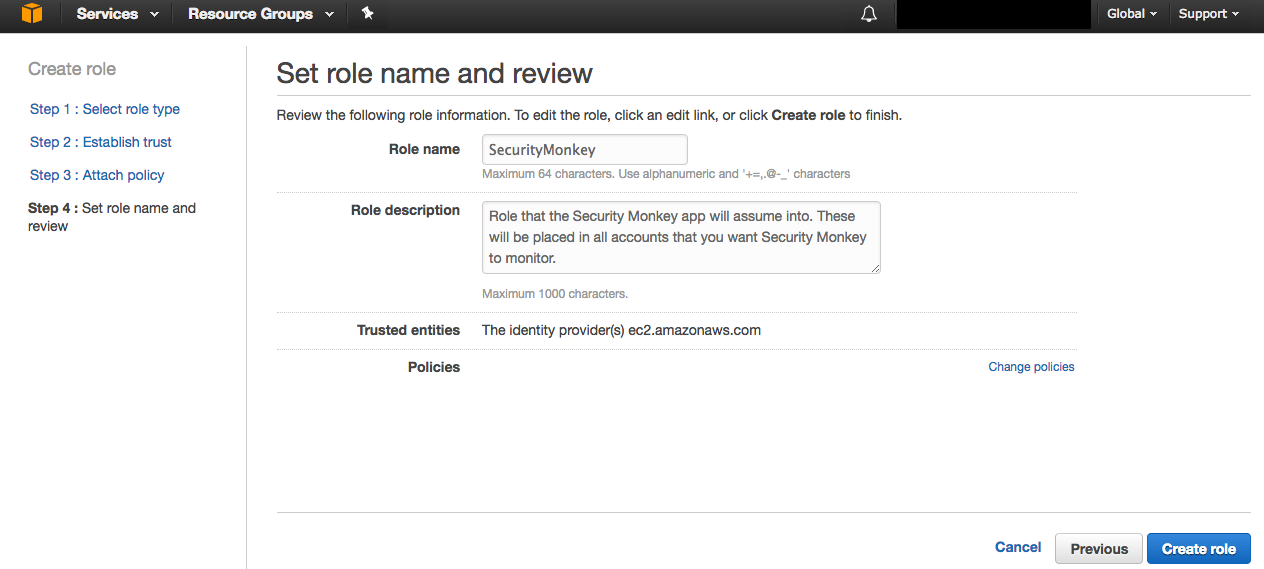The image size is (1264, 569).
Task: Click the Change policies link
Action: pyautogui.click(x=1031, y=367)
